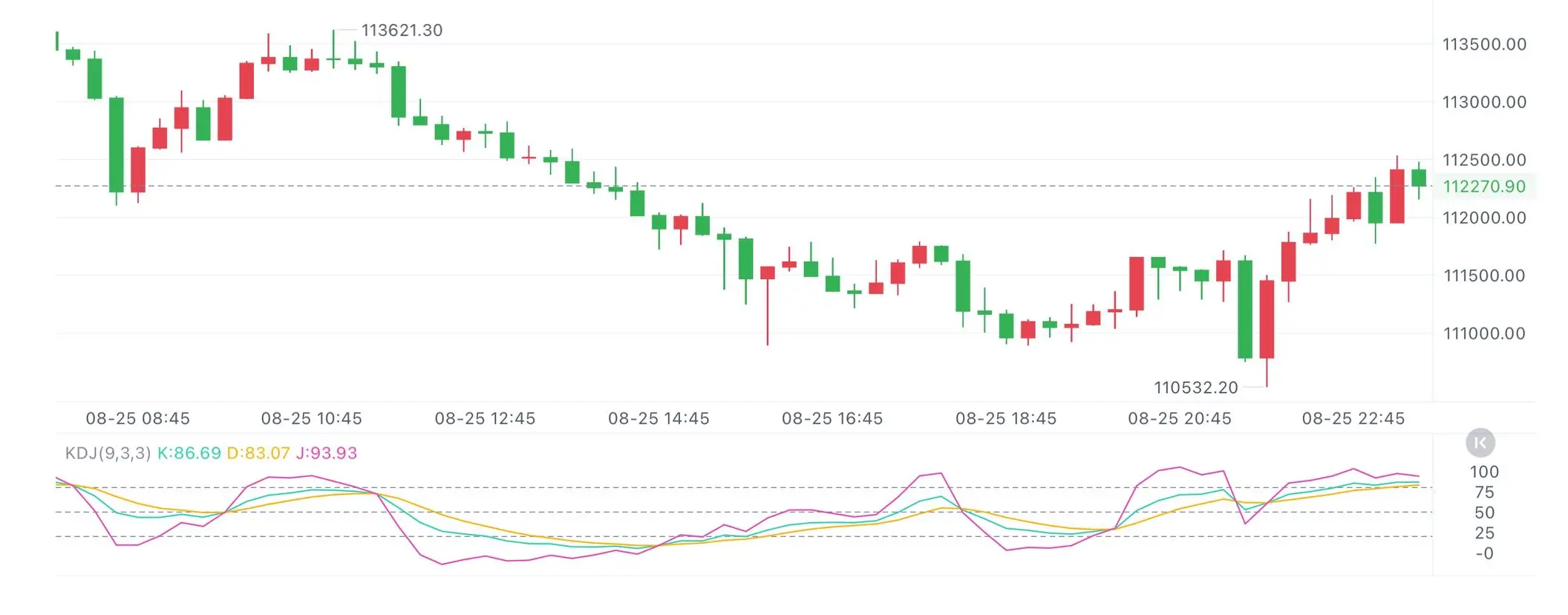Viewport: 1568px width, 615px height.
Task: Click the 08-25 12:45 time label
Action: pos(485,418)
